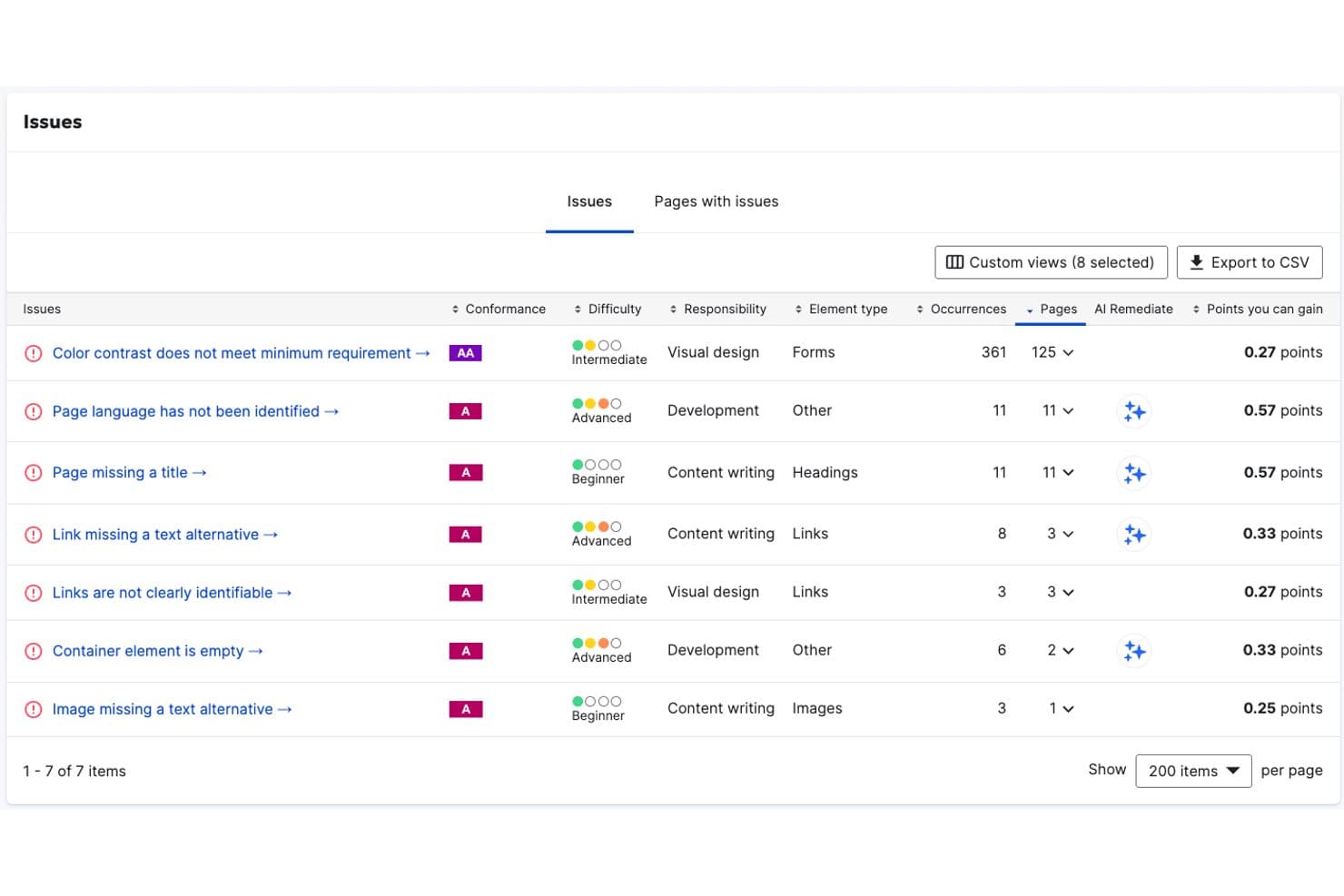Click difficulty dots for Page missing a title
Screen dimensions: 1344x896
click(597, 465)
